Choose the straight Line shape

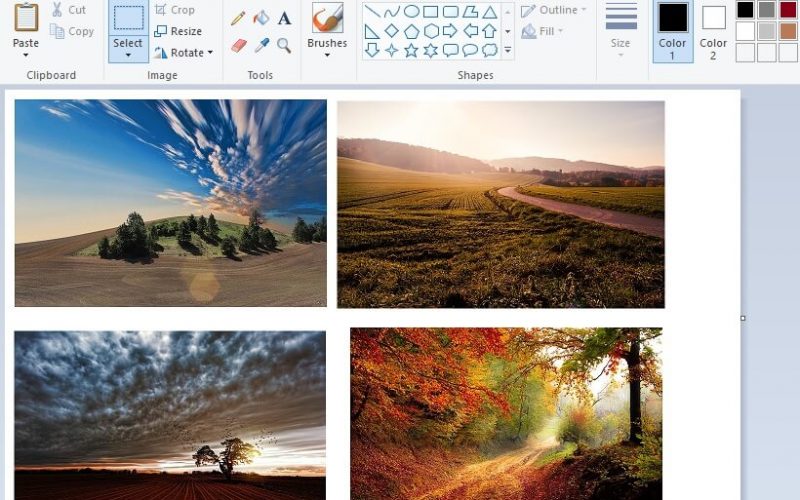372,11
